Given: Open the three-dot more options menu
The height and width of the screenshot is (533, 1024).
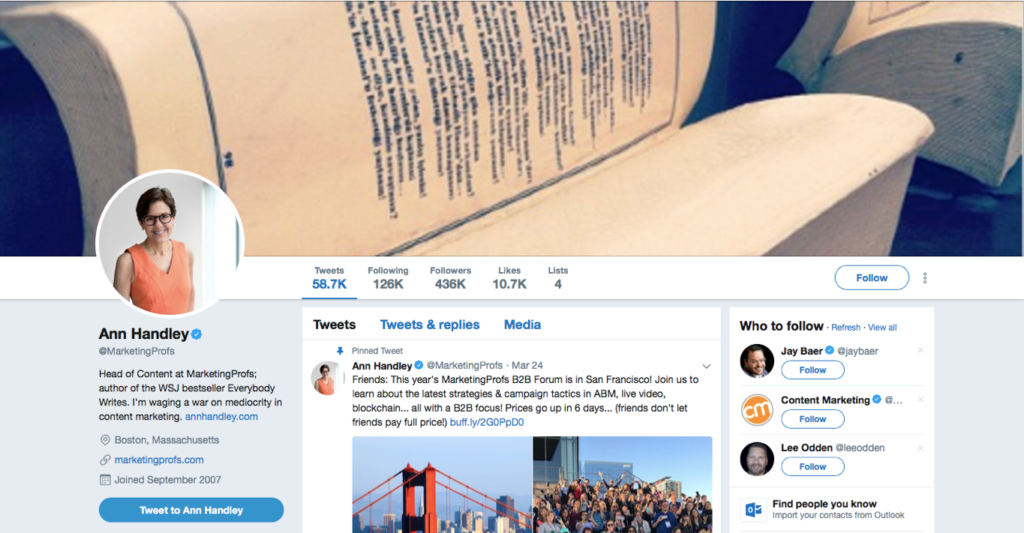Looking at the screenshot, I should (925, 278).
